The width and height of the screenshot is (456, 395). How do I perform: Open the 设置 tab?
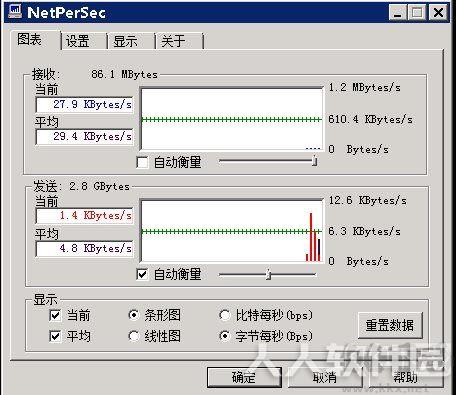click(x=84, y=41)
